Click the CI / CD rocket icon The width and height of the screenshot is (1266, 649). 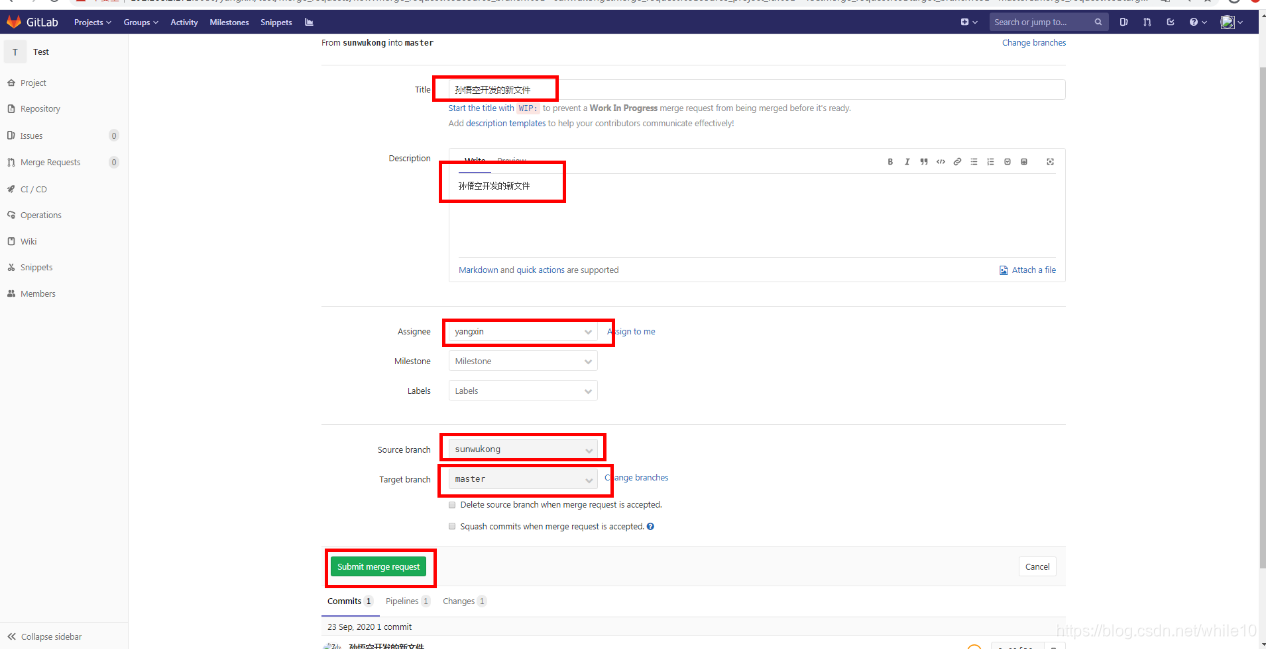pos(11,189)
